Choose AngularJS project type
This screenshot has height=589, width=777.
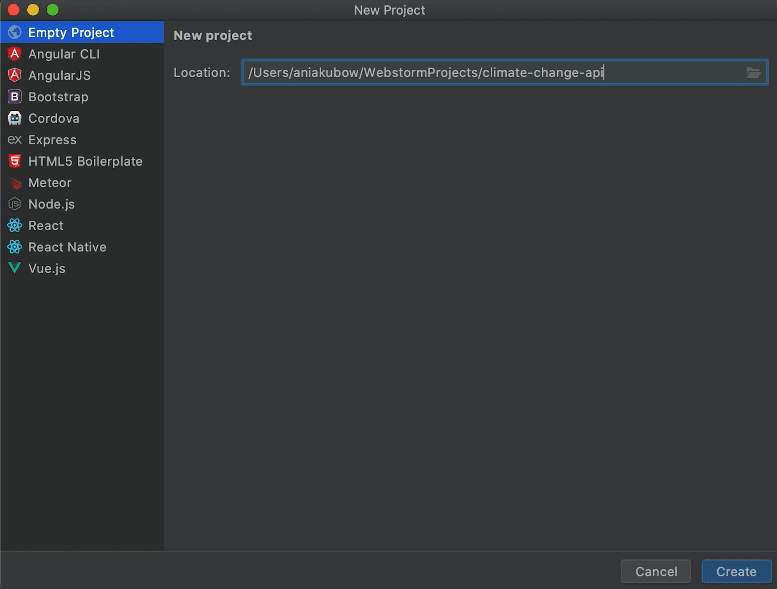(x=59, y=75)
